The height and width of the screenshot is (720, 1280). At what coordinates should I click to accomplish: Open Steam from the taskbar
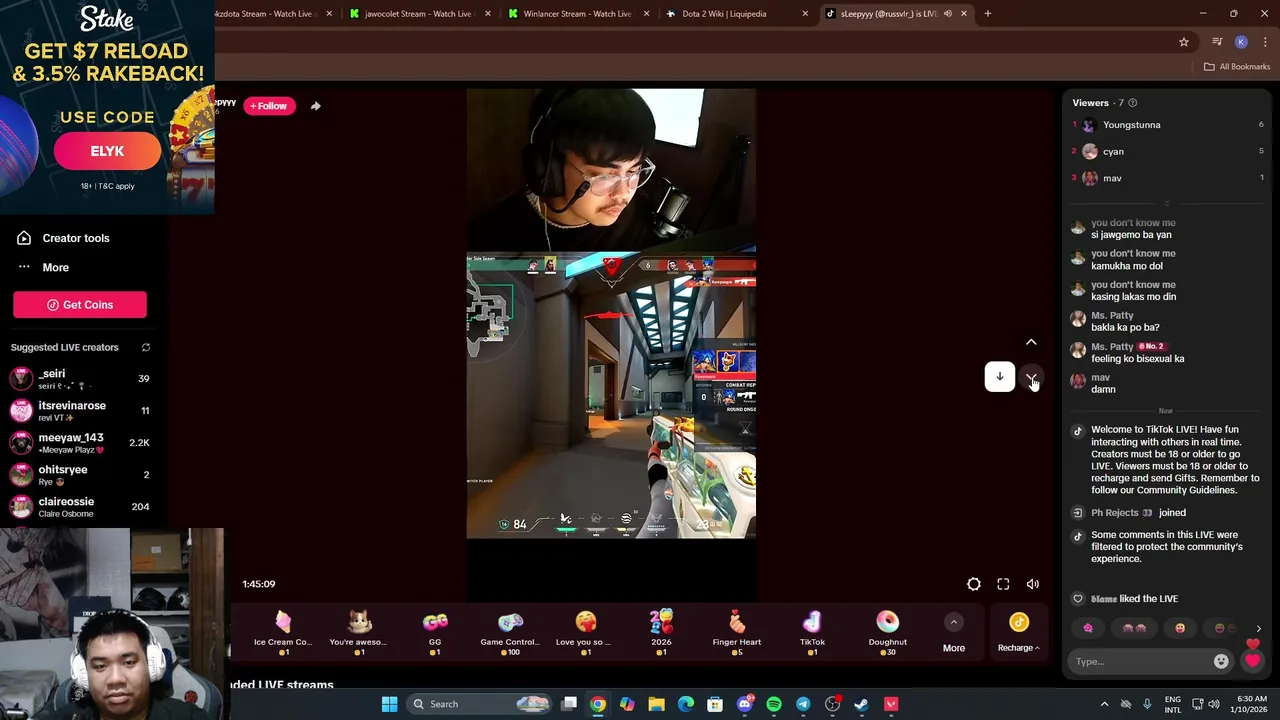pos(861,704)
